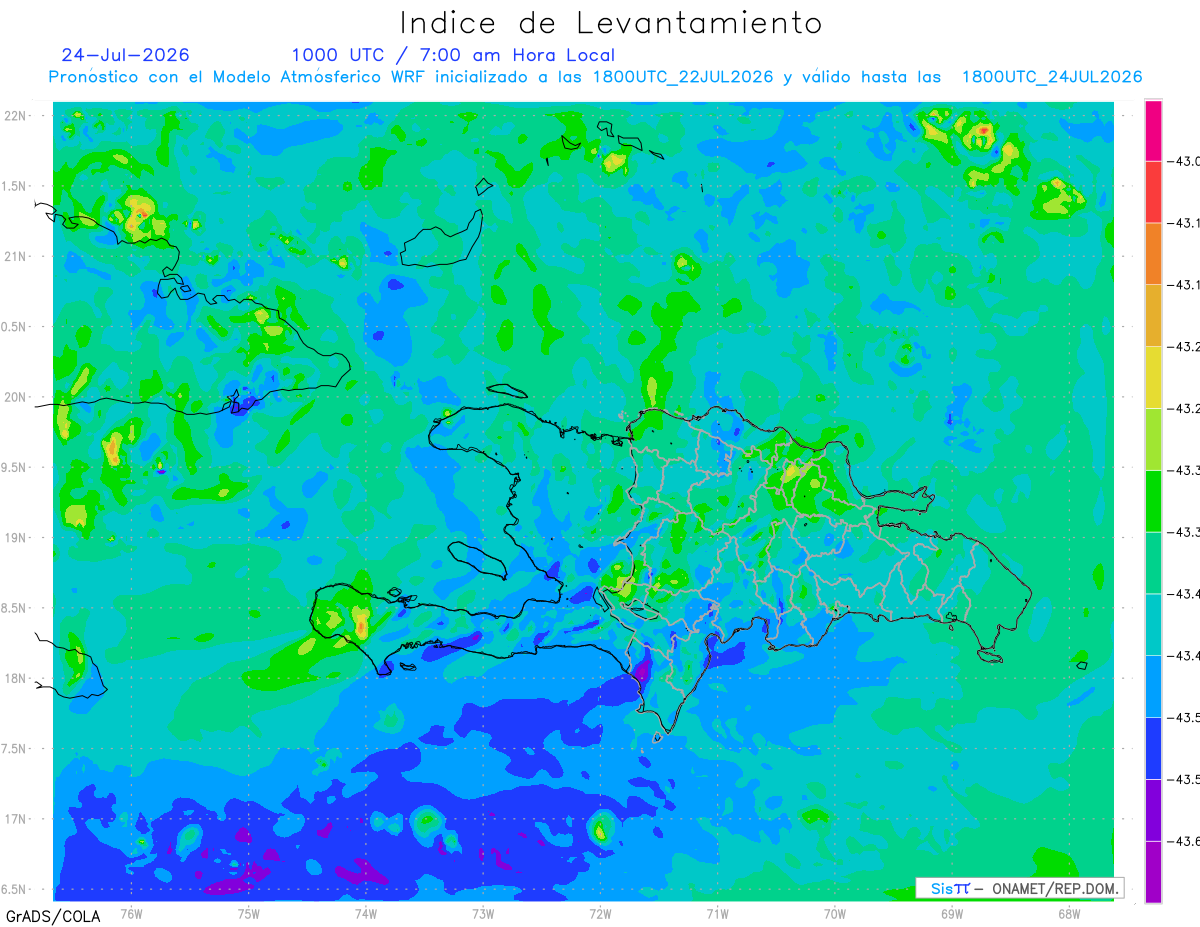Click the '17N' latitude label
The width and height of the screenshot is (1200, 927).
[17, 819]
